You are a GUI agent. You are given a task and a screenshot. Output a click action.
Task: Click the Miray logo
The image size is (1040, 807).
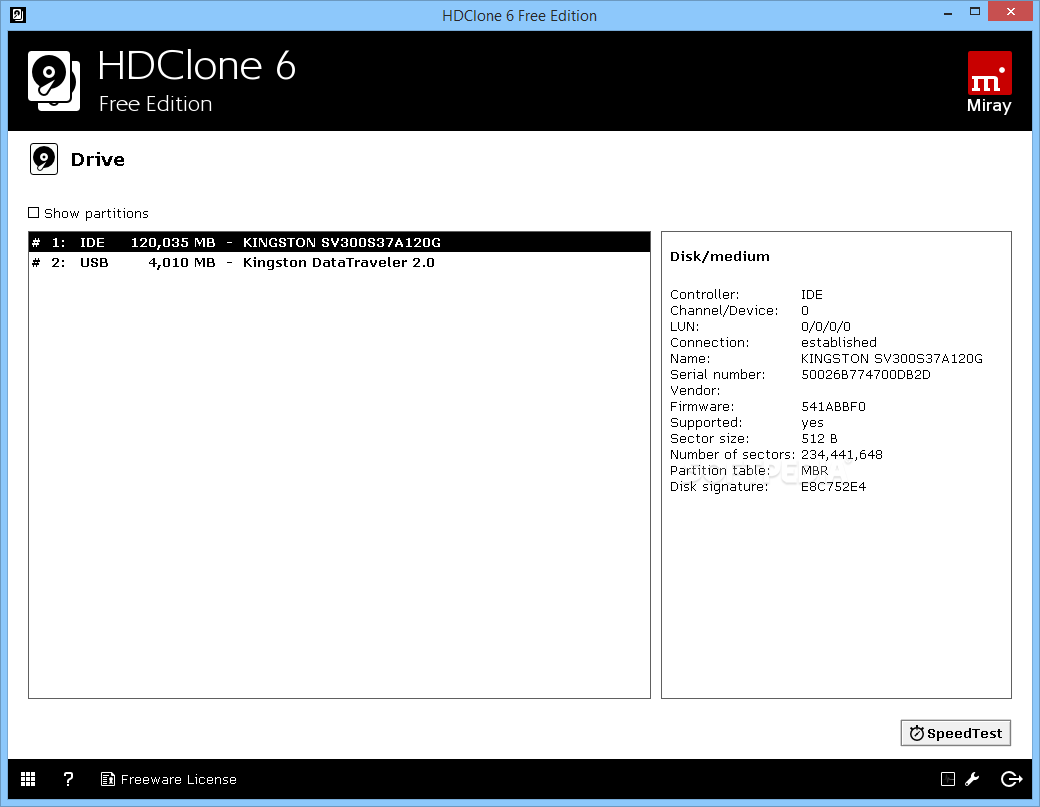pos(990,82)
